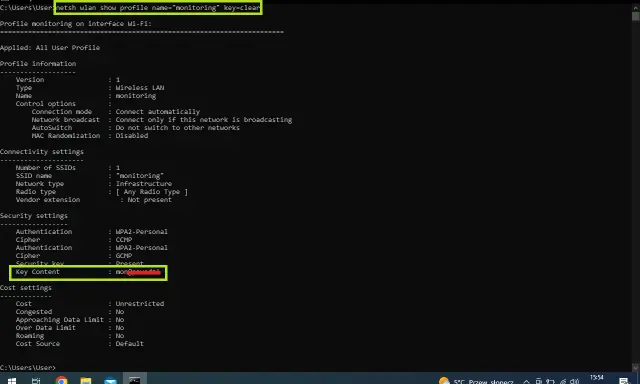This screenshot has height=384, width=640.
Task: Click the 'Control options' label
Action: 46,104
